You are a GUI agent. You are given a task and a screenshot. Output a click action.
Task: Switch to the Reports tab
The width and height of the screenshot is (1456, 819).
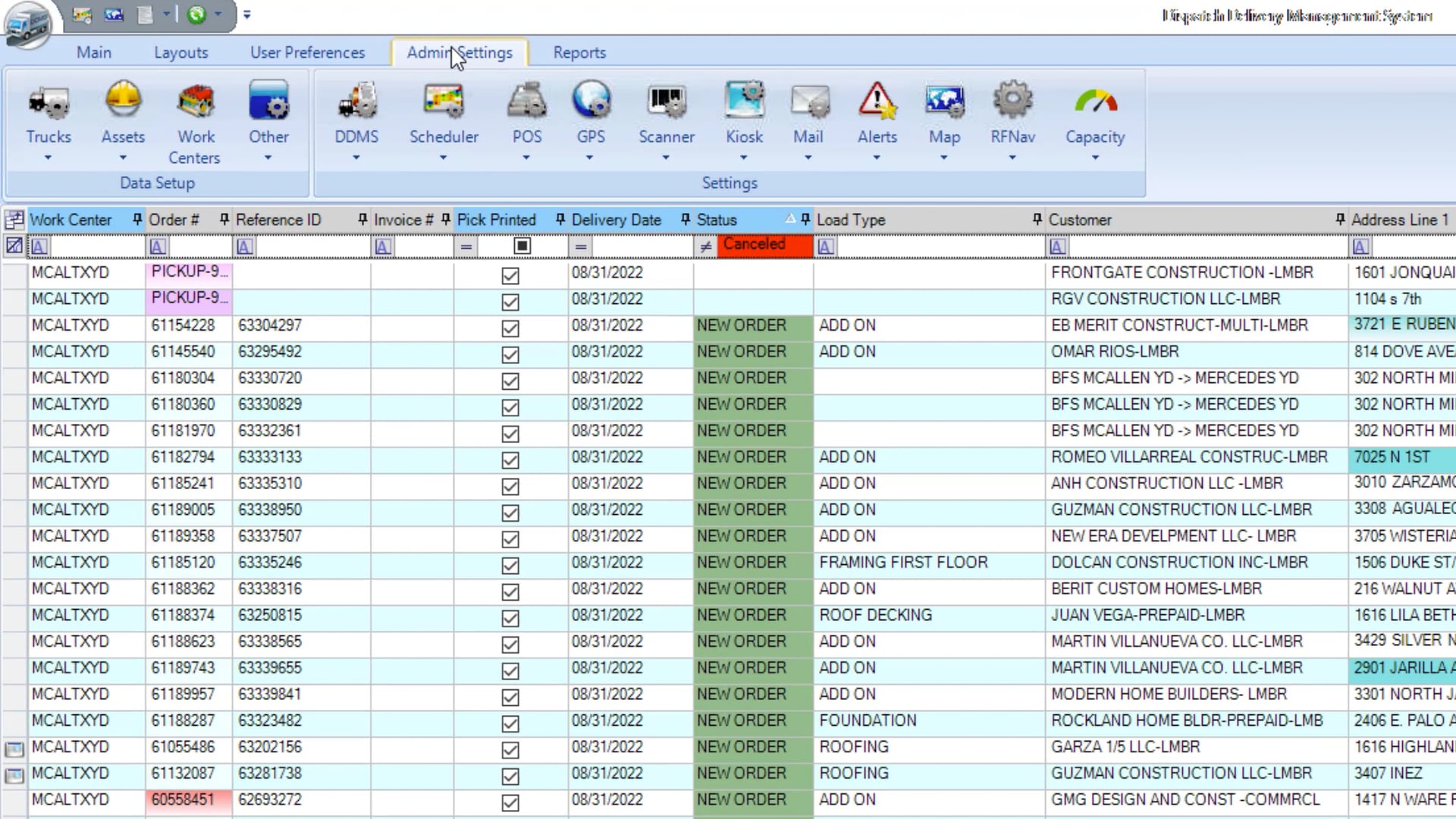click(x=579, y=53)
